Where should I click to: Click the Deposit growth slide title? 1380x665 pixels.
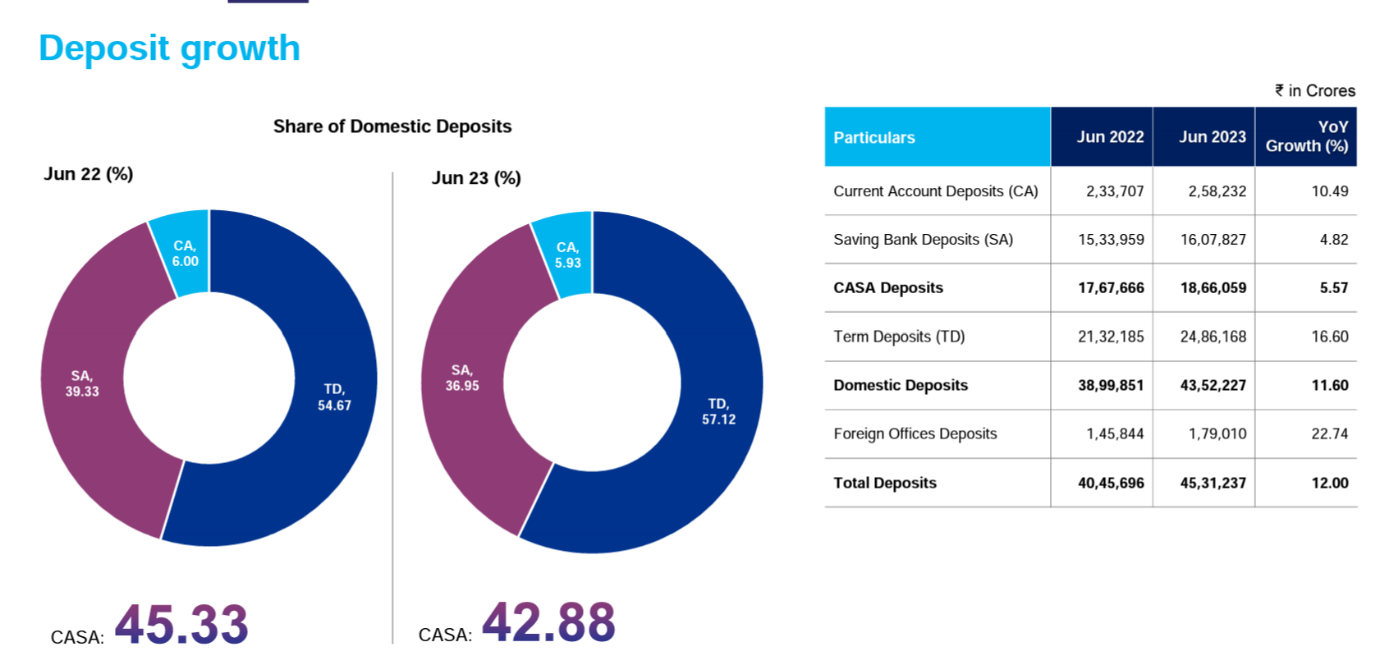coord(169,48)
